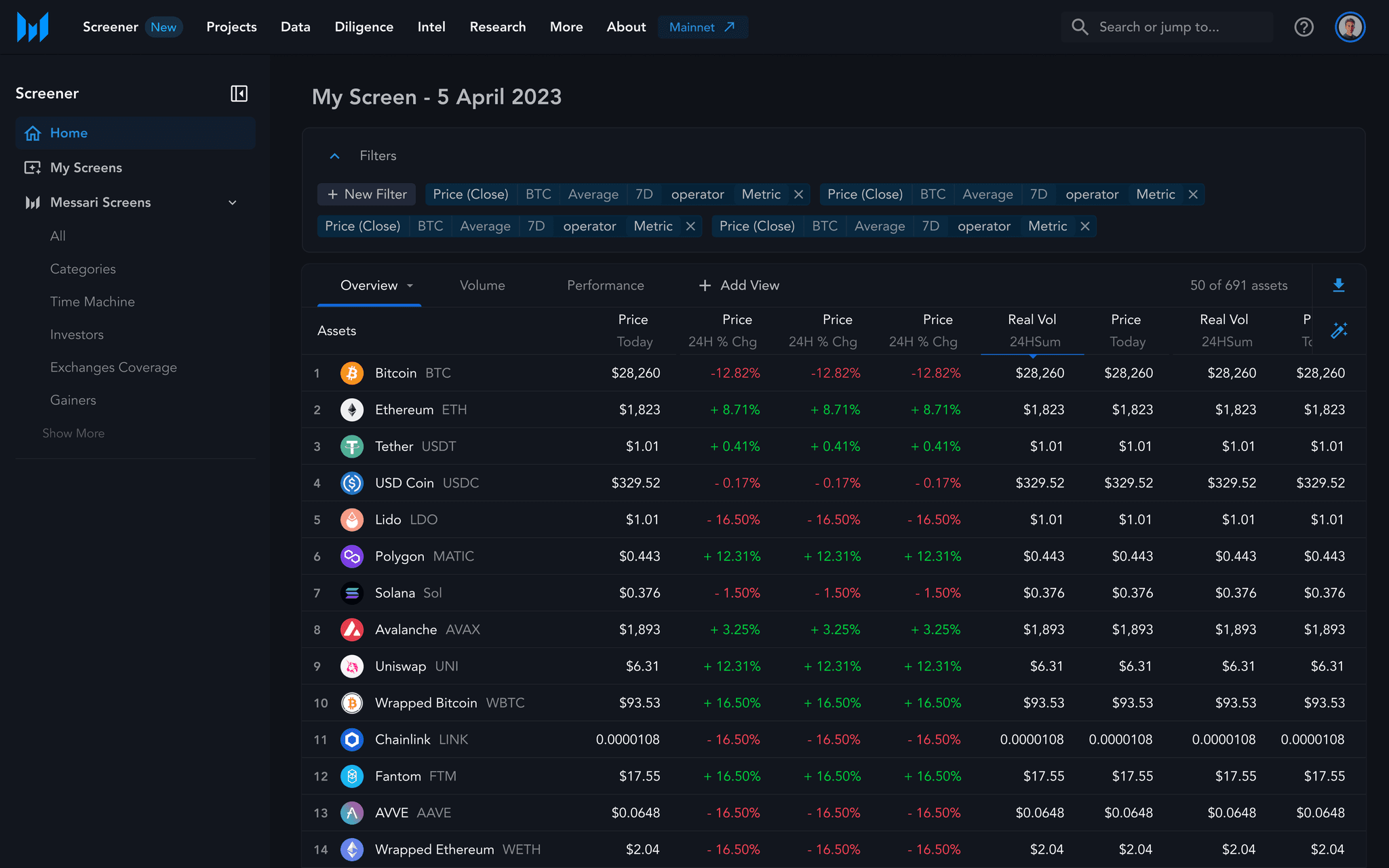
Task: Open the More menu
Action: (x=566, y=27)
